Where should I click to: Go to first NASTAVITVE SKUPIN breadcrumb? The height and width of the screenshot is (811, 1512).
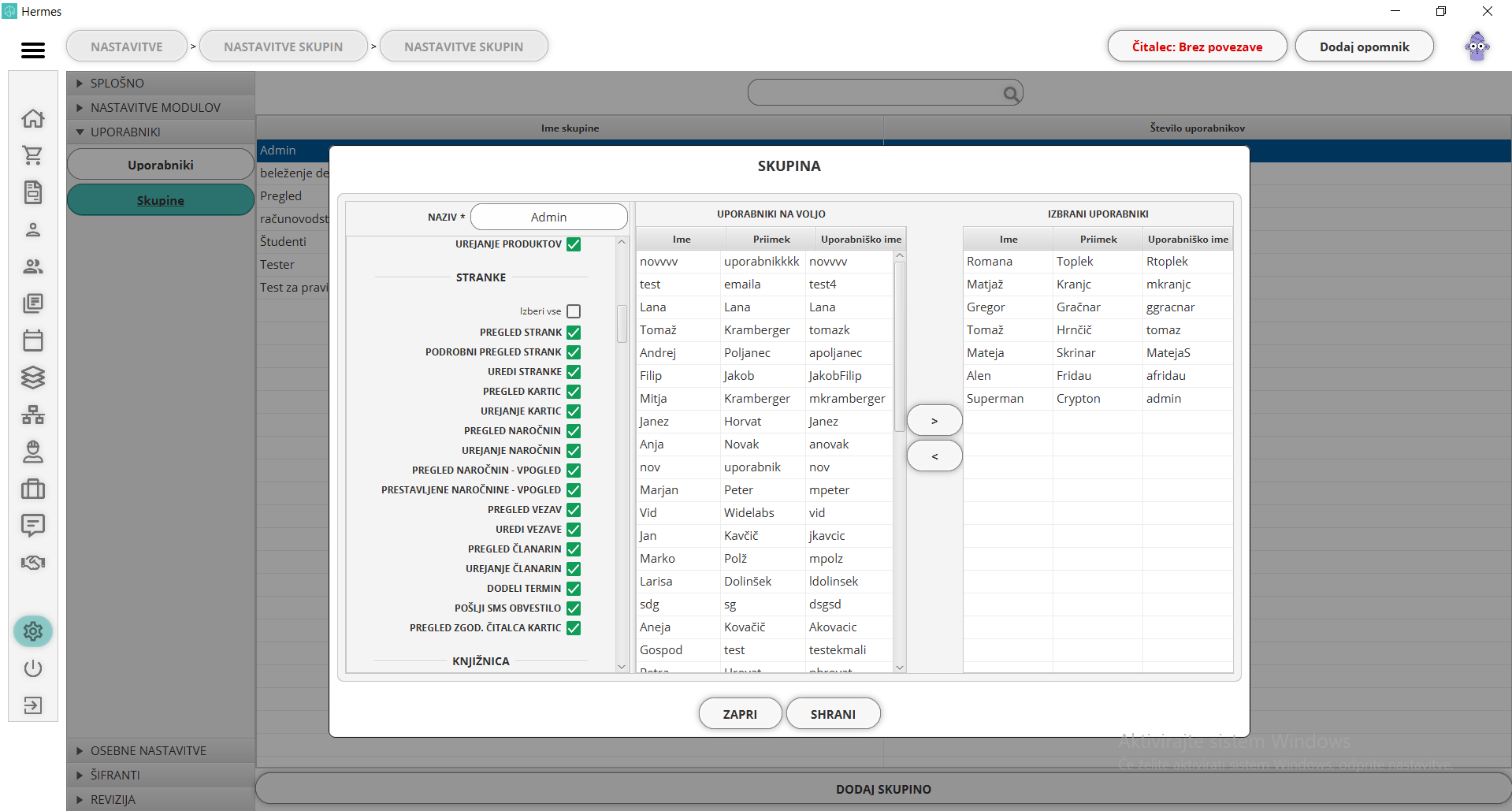pyautogui.click(x=284, y=47)
